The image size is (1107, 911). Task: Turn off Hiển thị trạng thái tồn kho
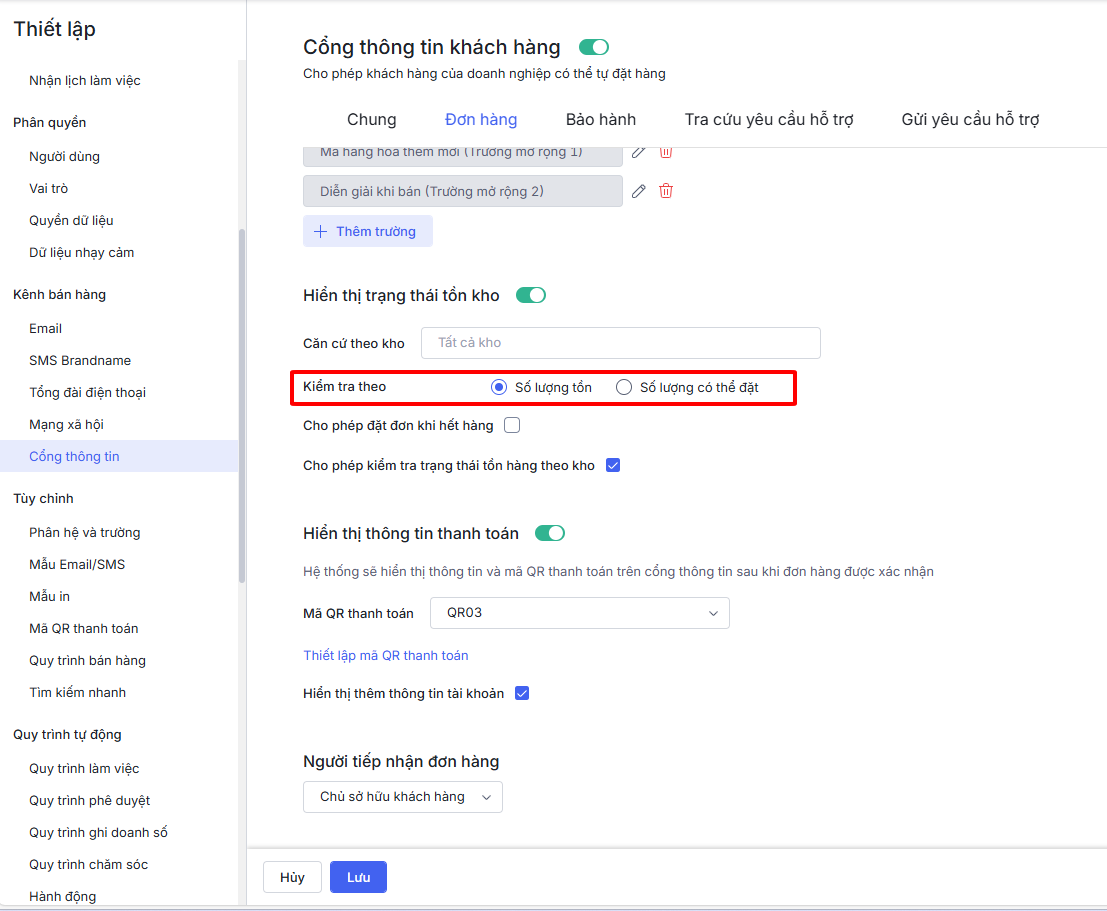(531, 295)
